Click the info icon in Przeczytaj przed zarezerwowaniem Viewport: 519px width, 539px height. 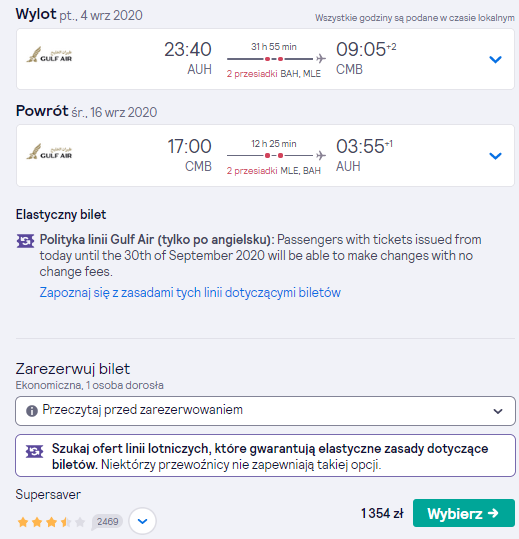click(32, 411)
